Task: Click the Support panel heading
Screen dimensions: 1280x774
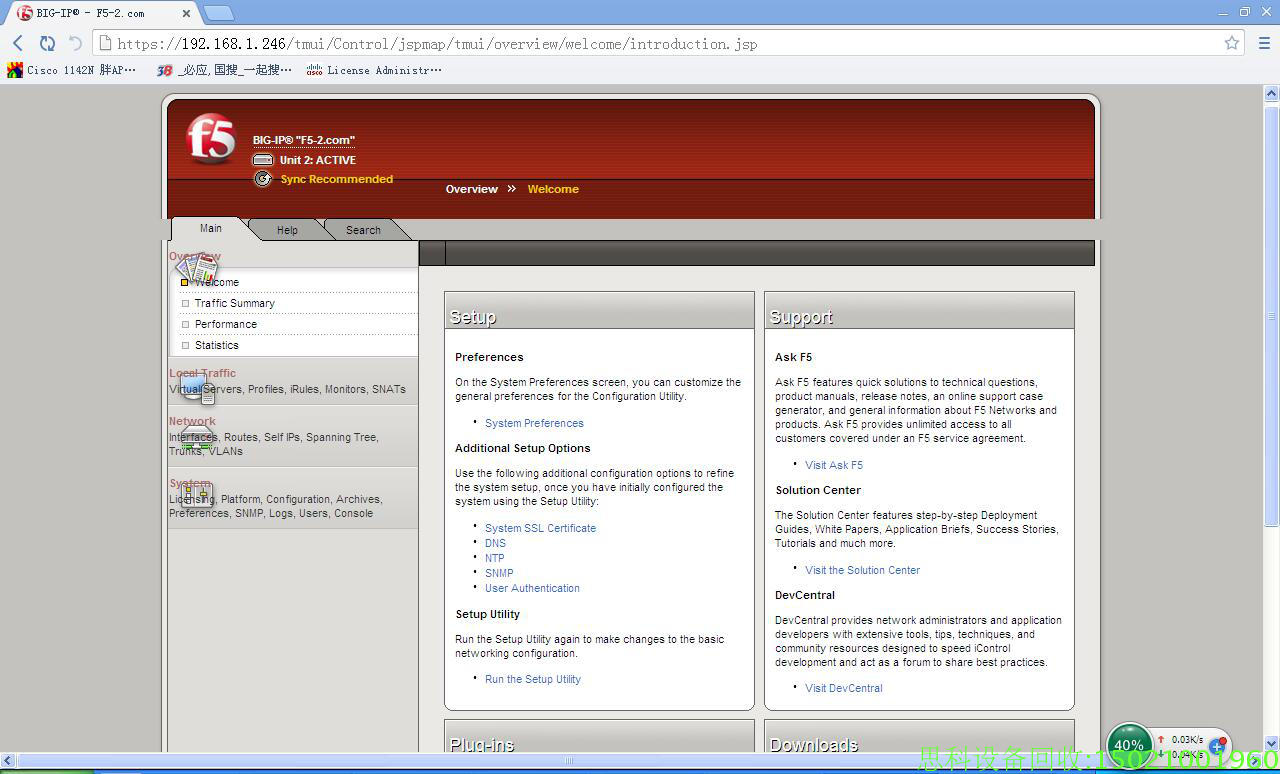Action: point(801,317)
